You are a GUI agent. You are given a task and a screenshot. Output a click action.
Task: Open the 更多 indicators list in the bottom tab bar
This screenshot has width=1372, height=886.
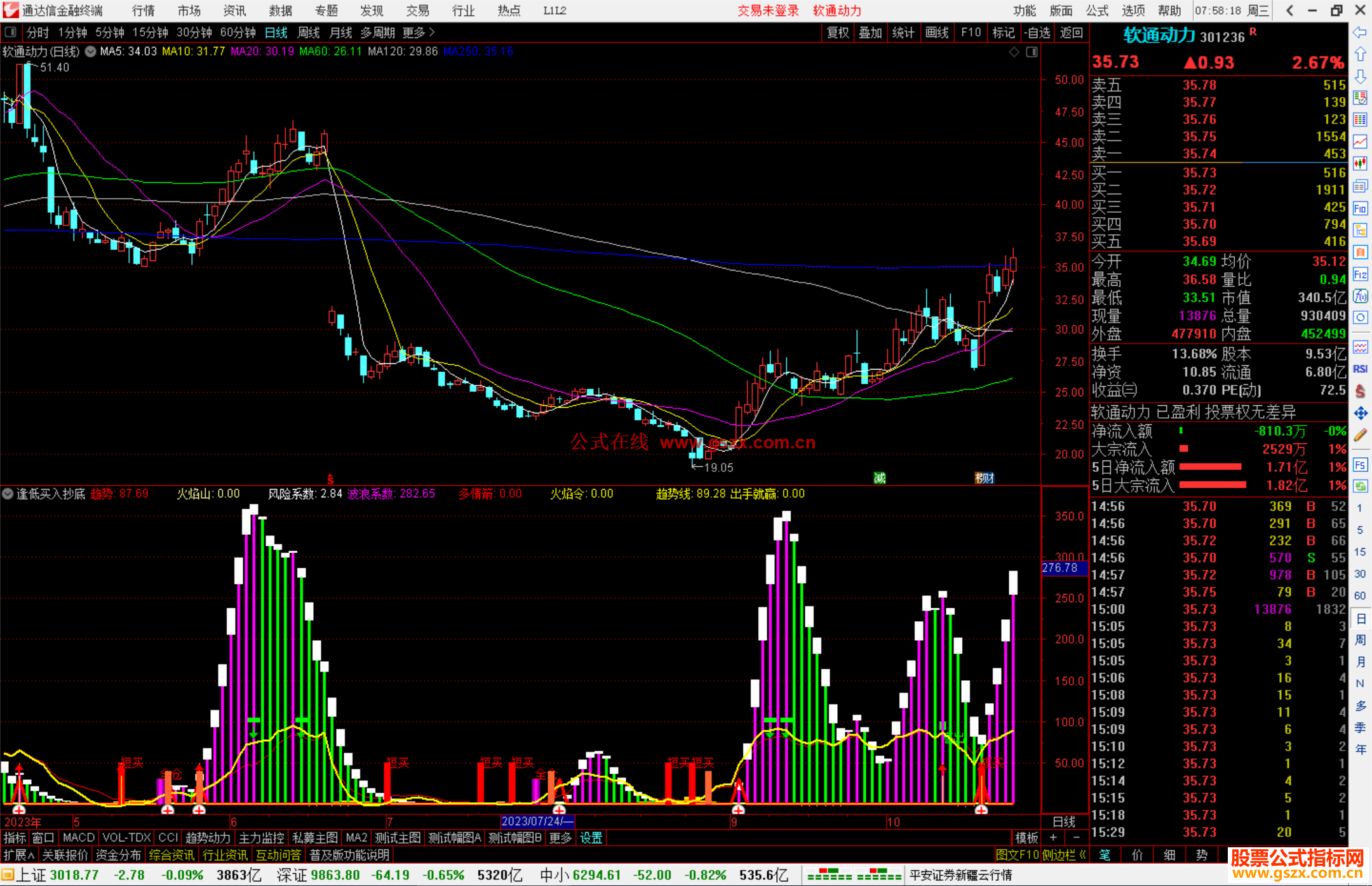tap(560, 838)
